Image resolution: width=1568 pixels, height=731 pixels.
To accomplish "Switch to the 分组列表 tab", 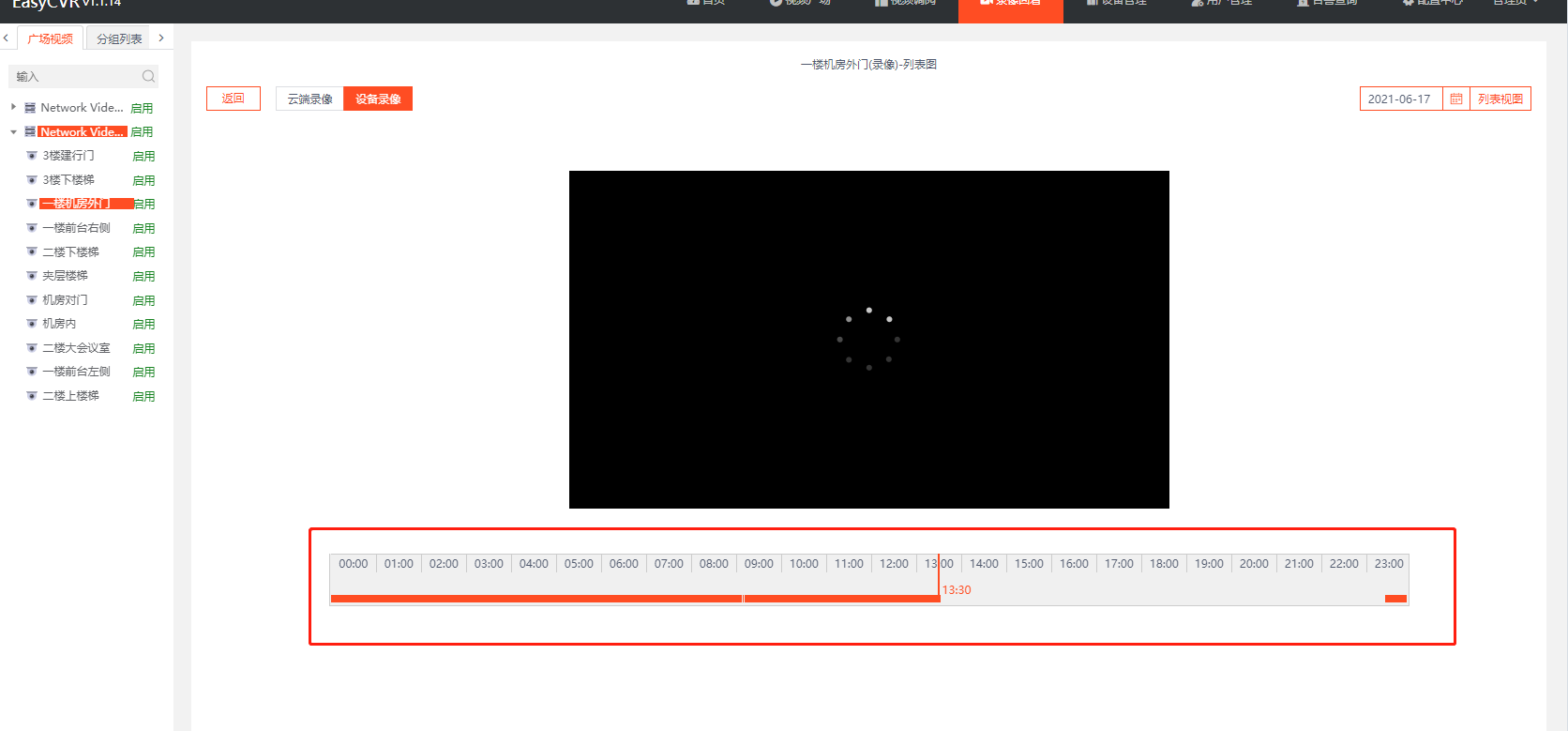I will pos(119,38).
